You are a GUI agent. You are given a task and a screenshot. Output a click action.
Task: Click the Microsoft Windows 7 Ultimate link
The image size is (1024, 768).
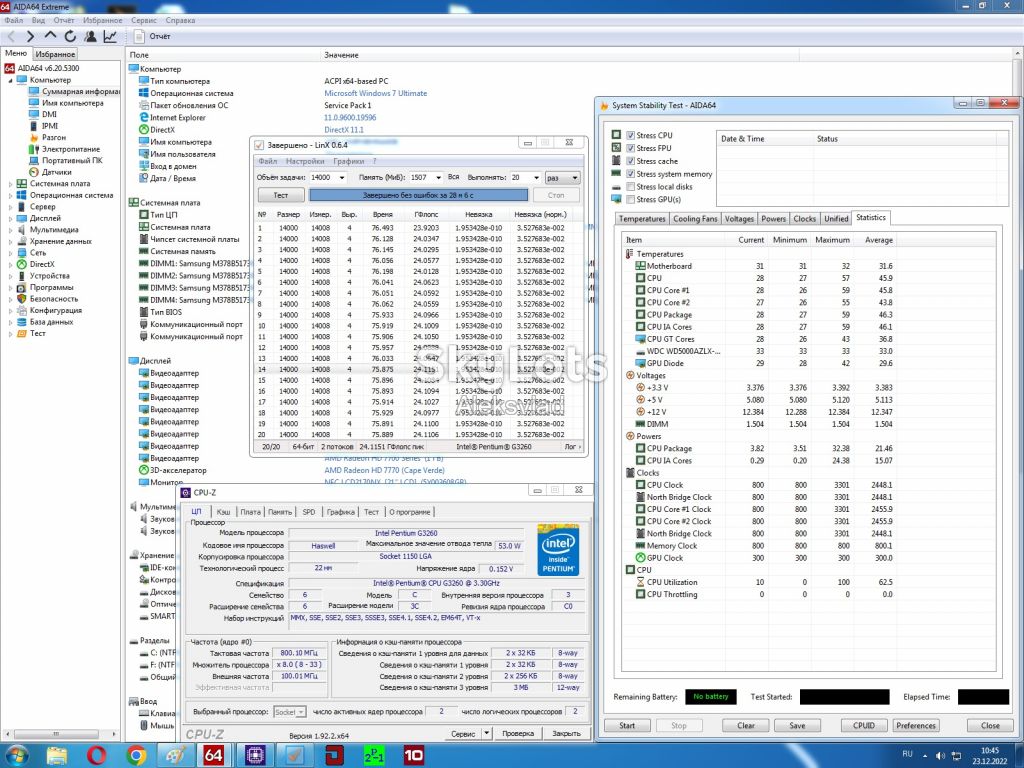[376, 93]
